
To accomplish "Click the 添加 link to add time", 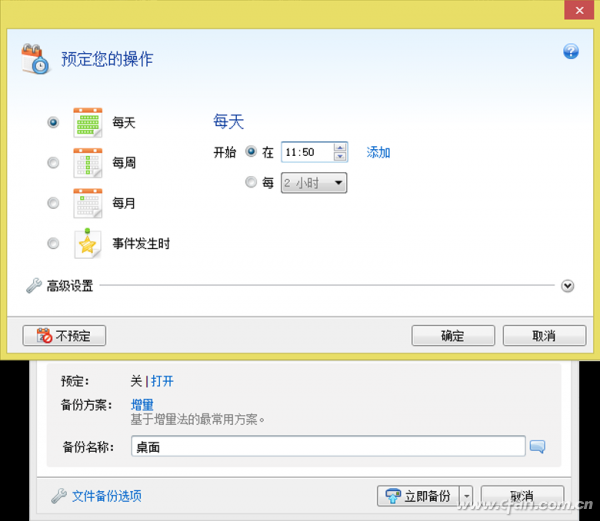I will 378,152.
